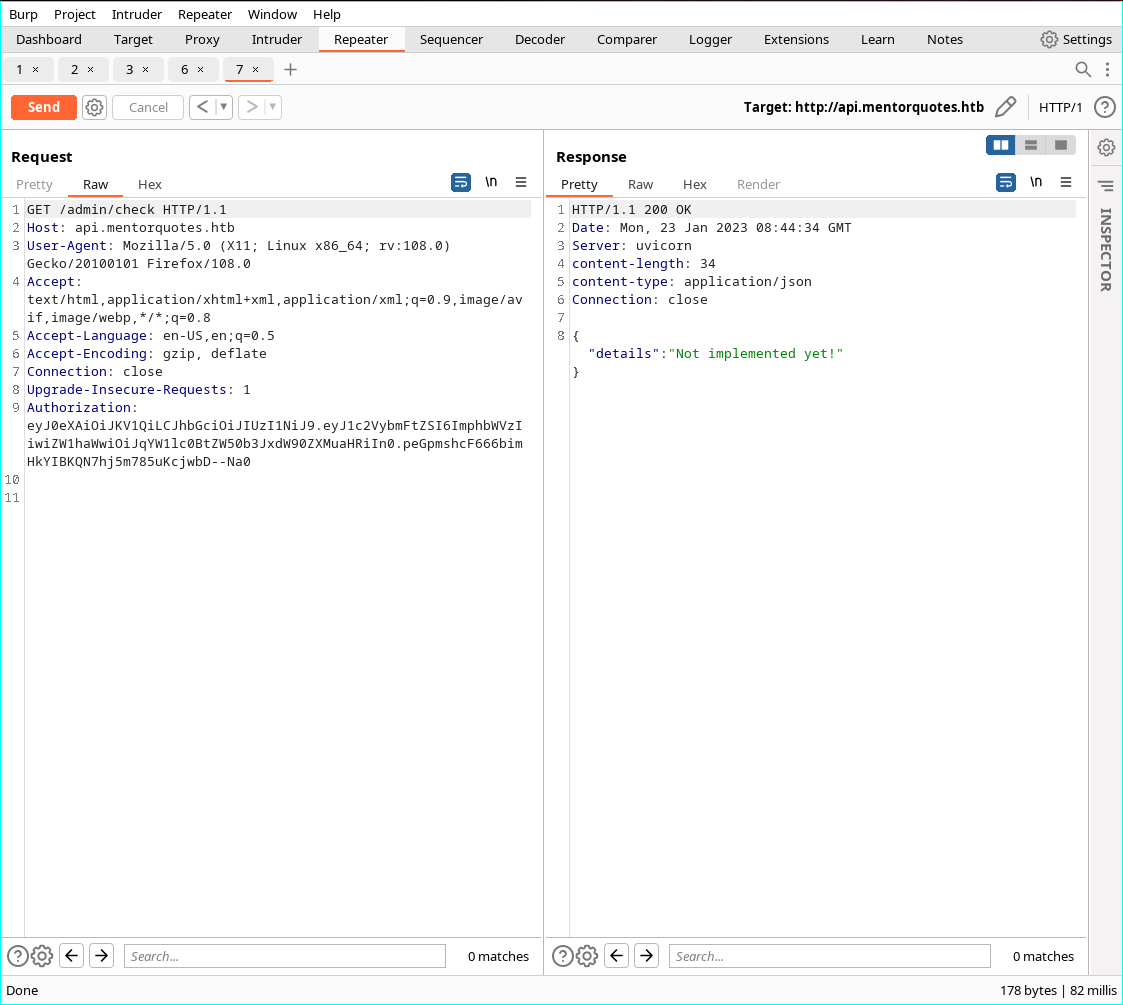Add a new Repeater tab
This screenshot has width=1123, height=1005.
click(290, 69)
